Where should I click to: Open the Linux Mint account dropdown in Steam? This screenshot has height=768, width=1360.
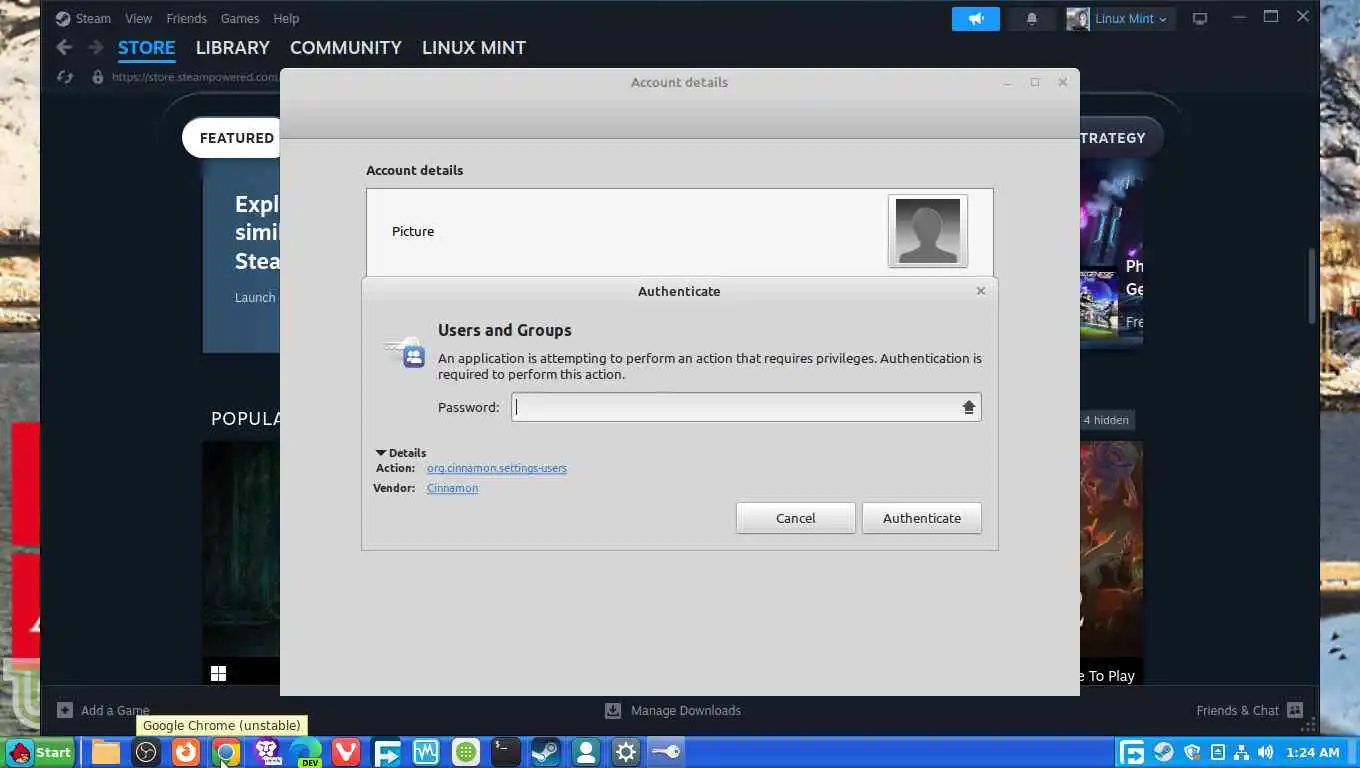pyautogui.click(x=1120, y=18)
